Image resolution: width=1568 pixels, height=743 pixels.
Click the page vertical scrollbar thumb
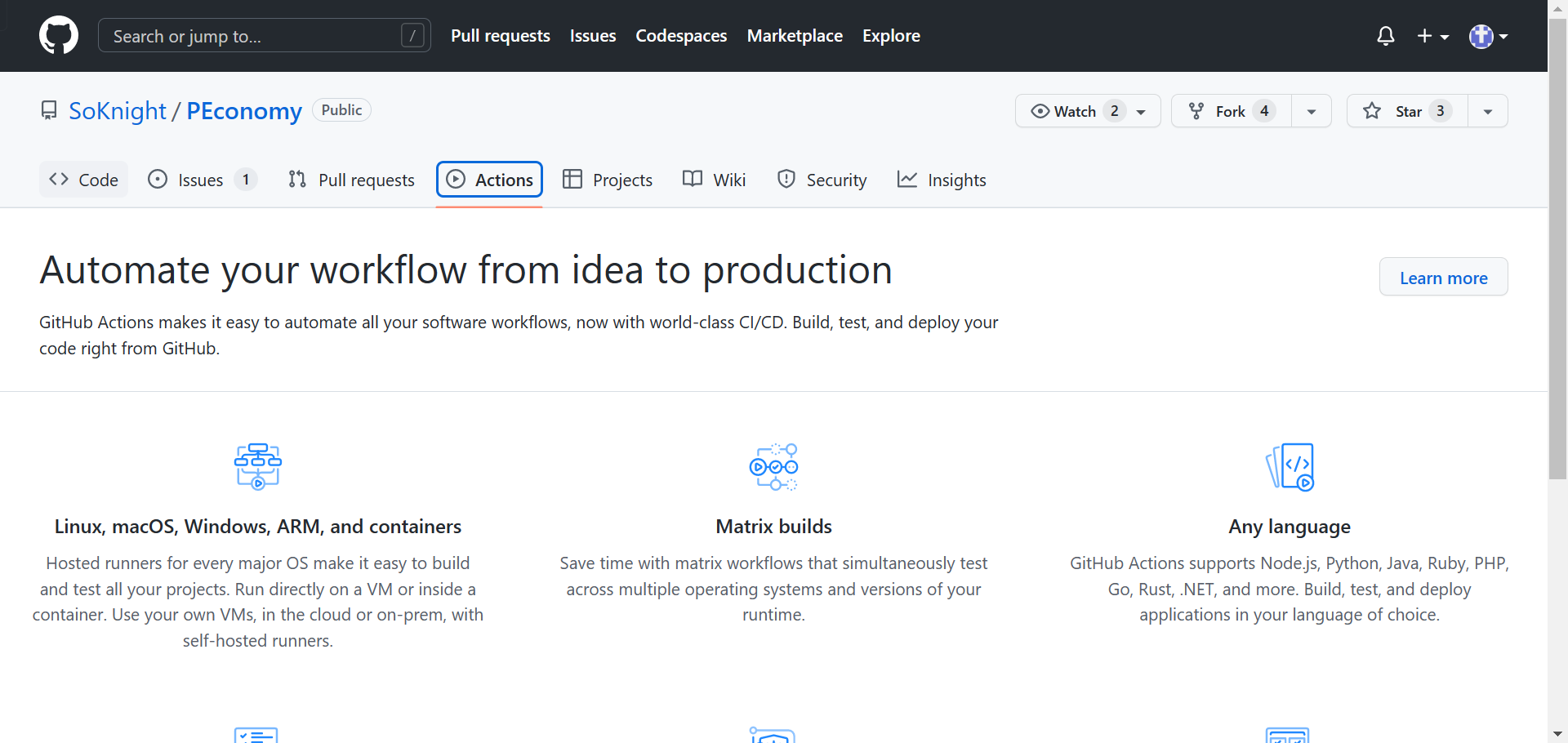point(1558,249)
